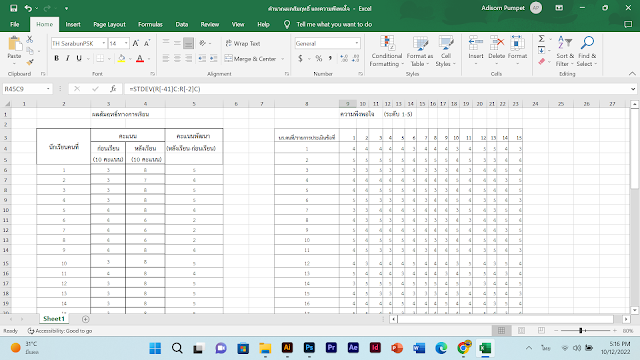The height and width of the screenshot is (360, 640).
Task: Decrease font size with the smaller A
Action: pos(147,43)
